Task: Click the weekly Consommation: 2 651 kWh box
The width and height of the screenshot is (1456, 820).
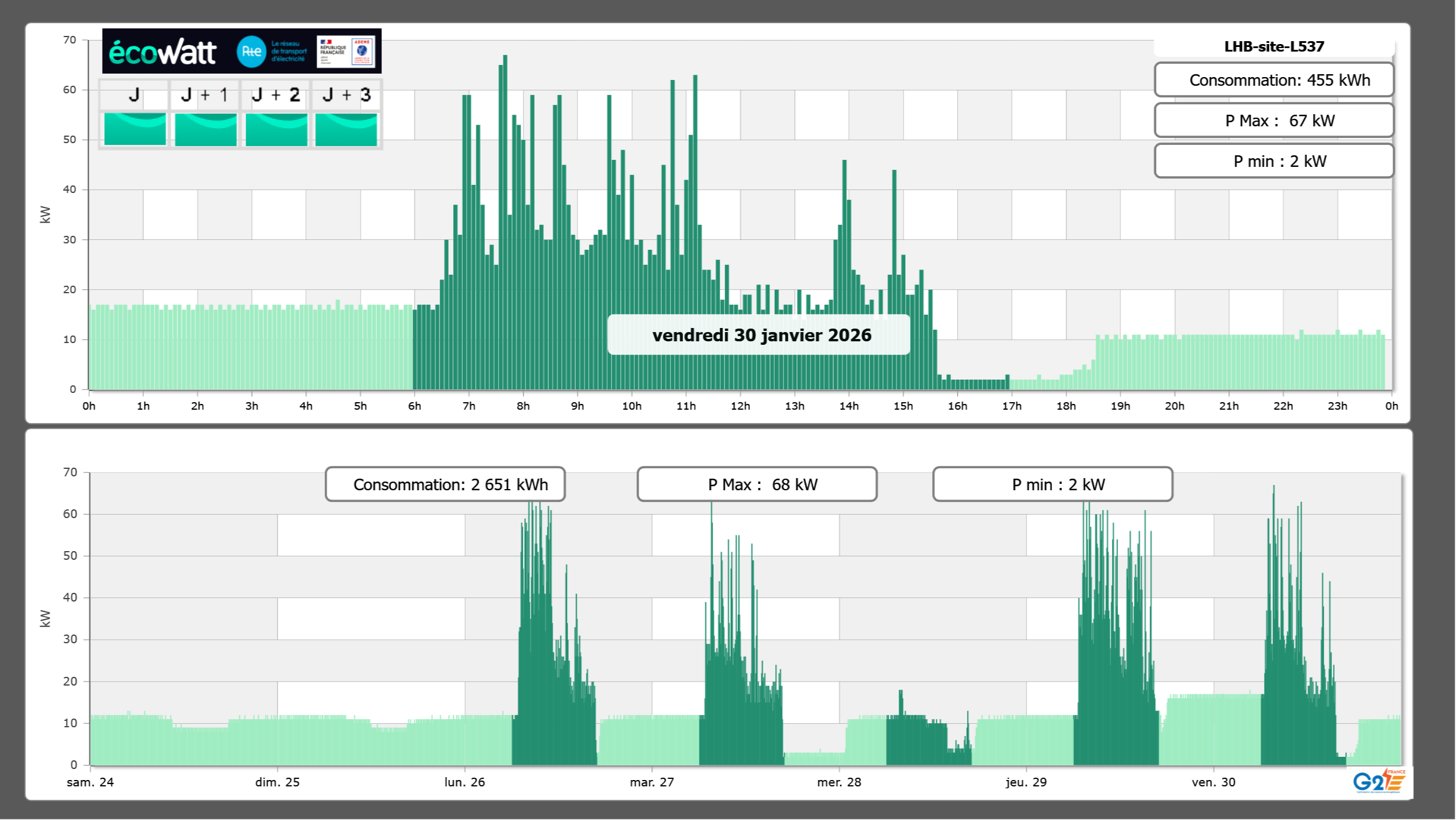Action: coord(445,484)
